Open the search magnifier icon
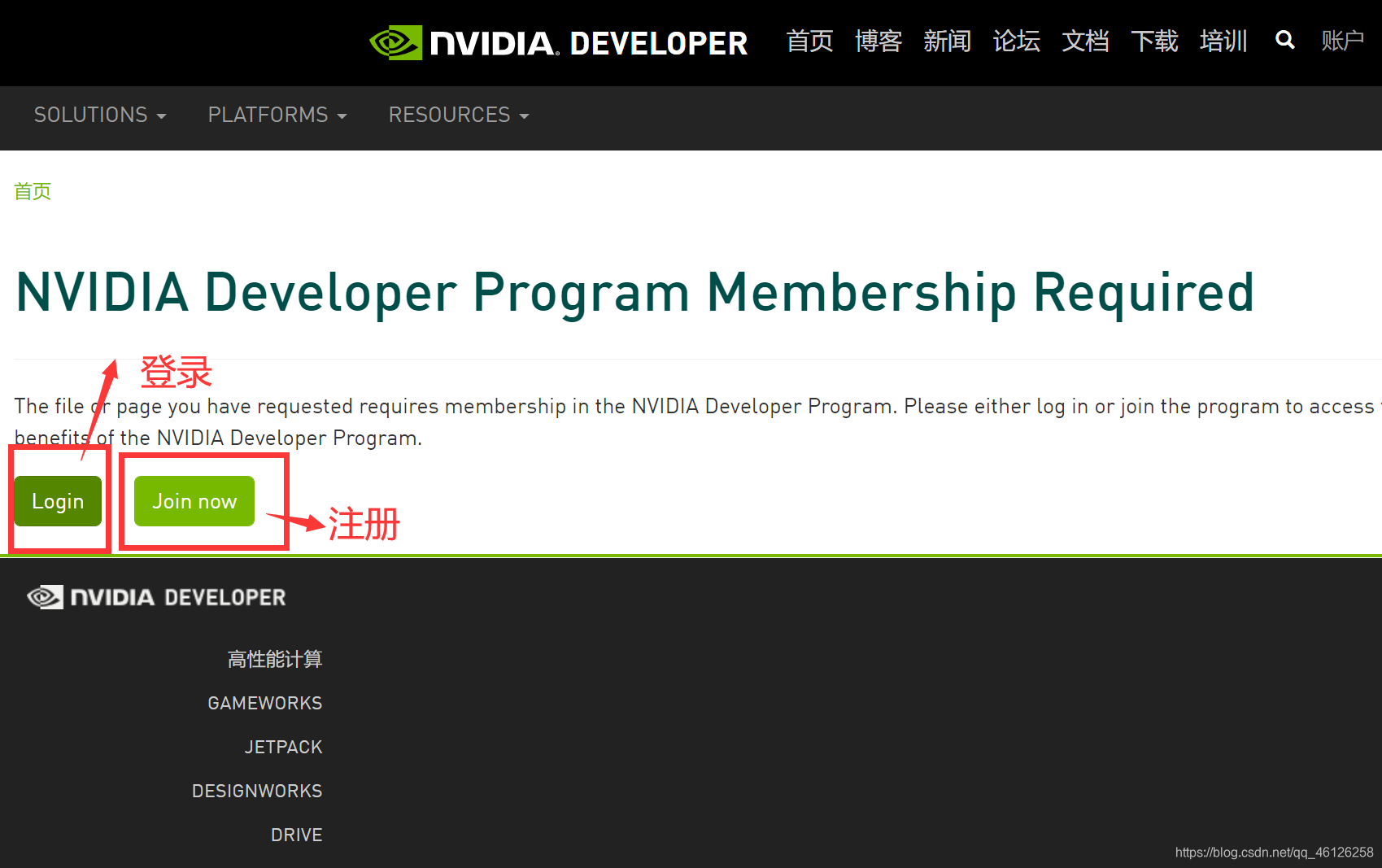This screenshot has width=1382, height=868. (x=1285, y=40)
